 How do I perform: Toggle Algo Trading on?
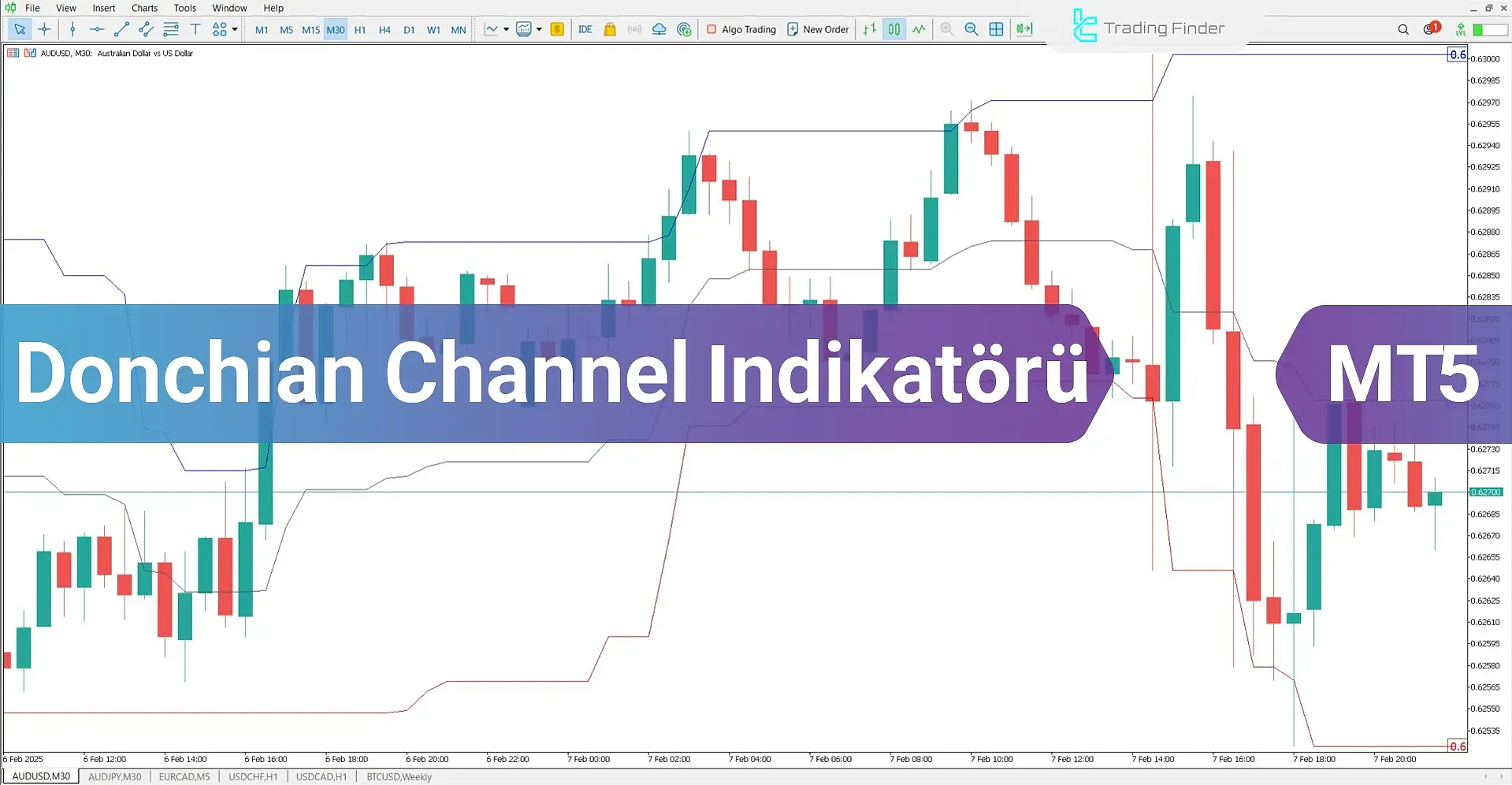(739, 29)
